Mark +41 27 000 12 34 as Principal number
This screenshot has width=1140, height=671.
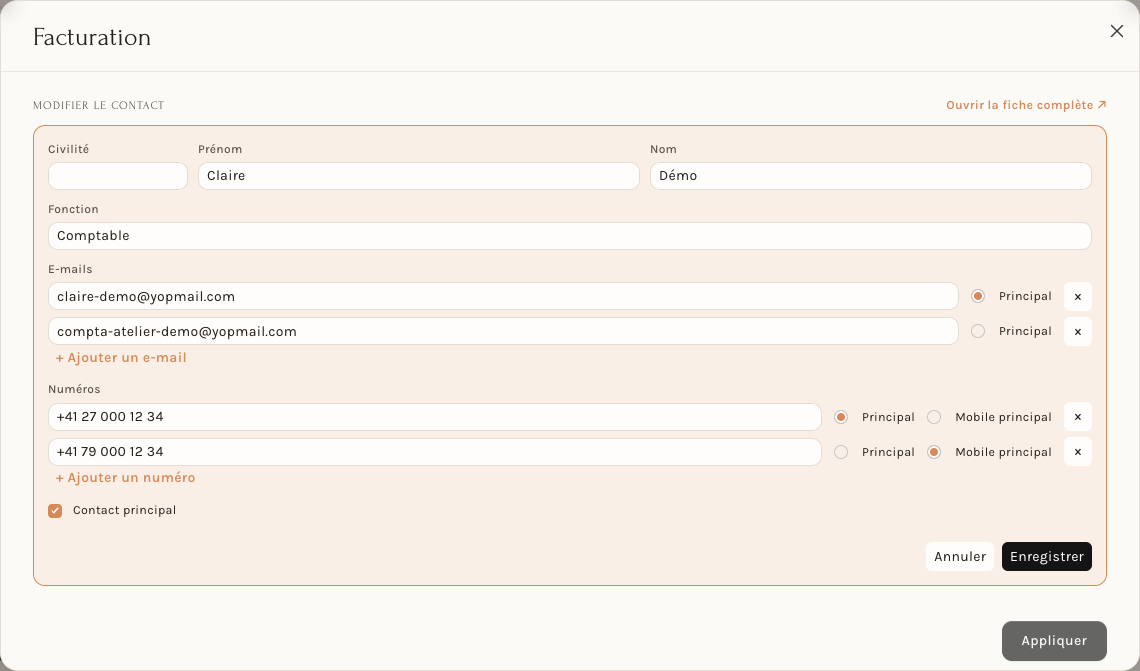[x=841, y=417]
